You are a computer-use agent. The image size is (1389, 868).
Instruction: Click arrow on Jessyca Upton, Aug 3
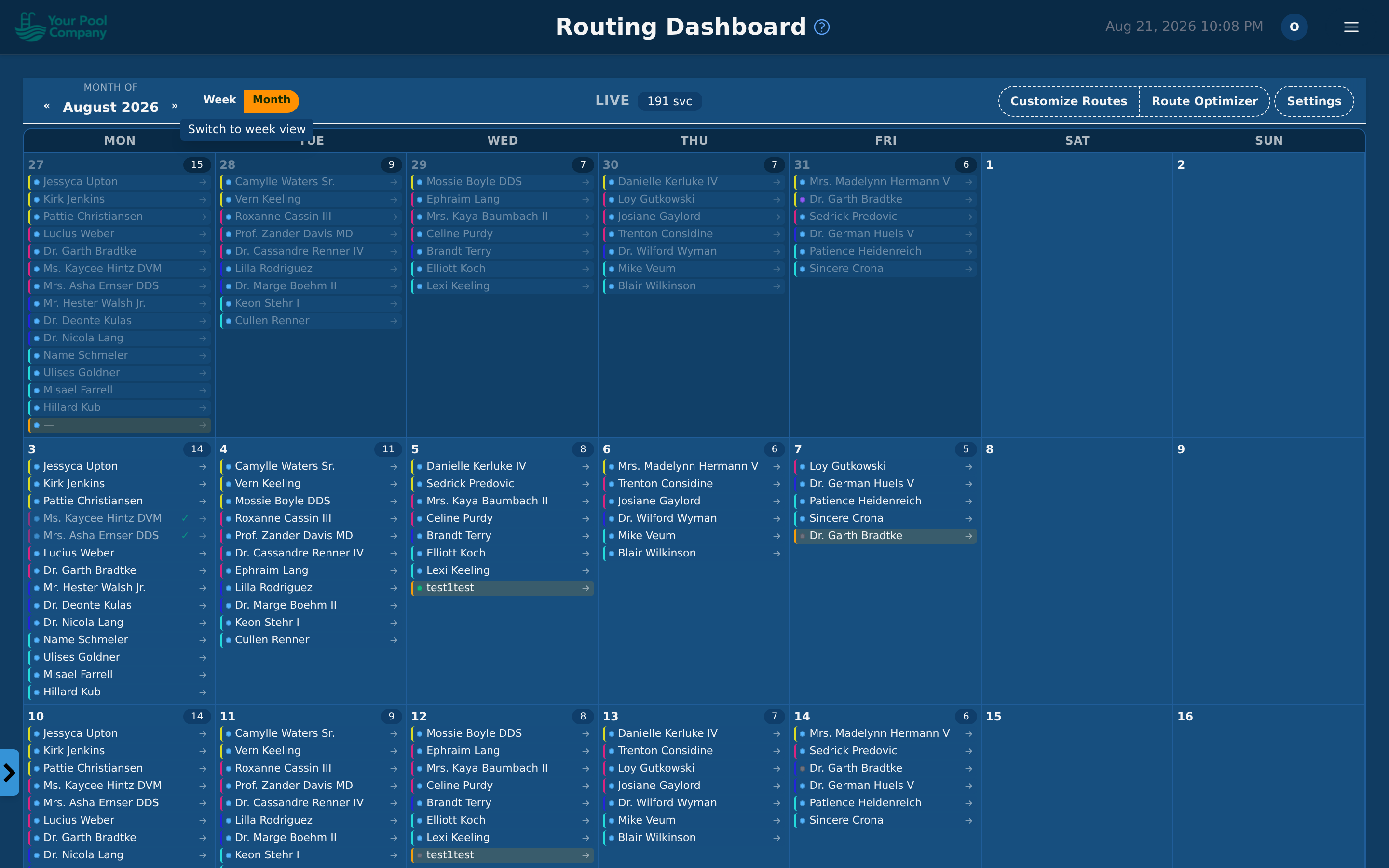(203, 467)
